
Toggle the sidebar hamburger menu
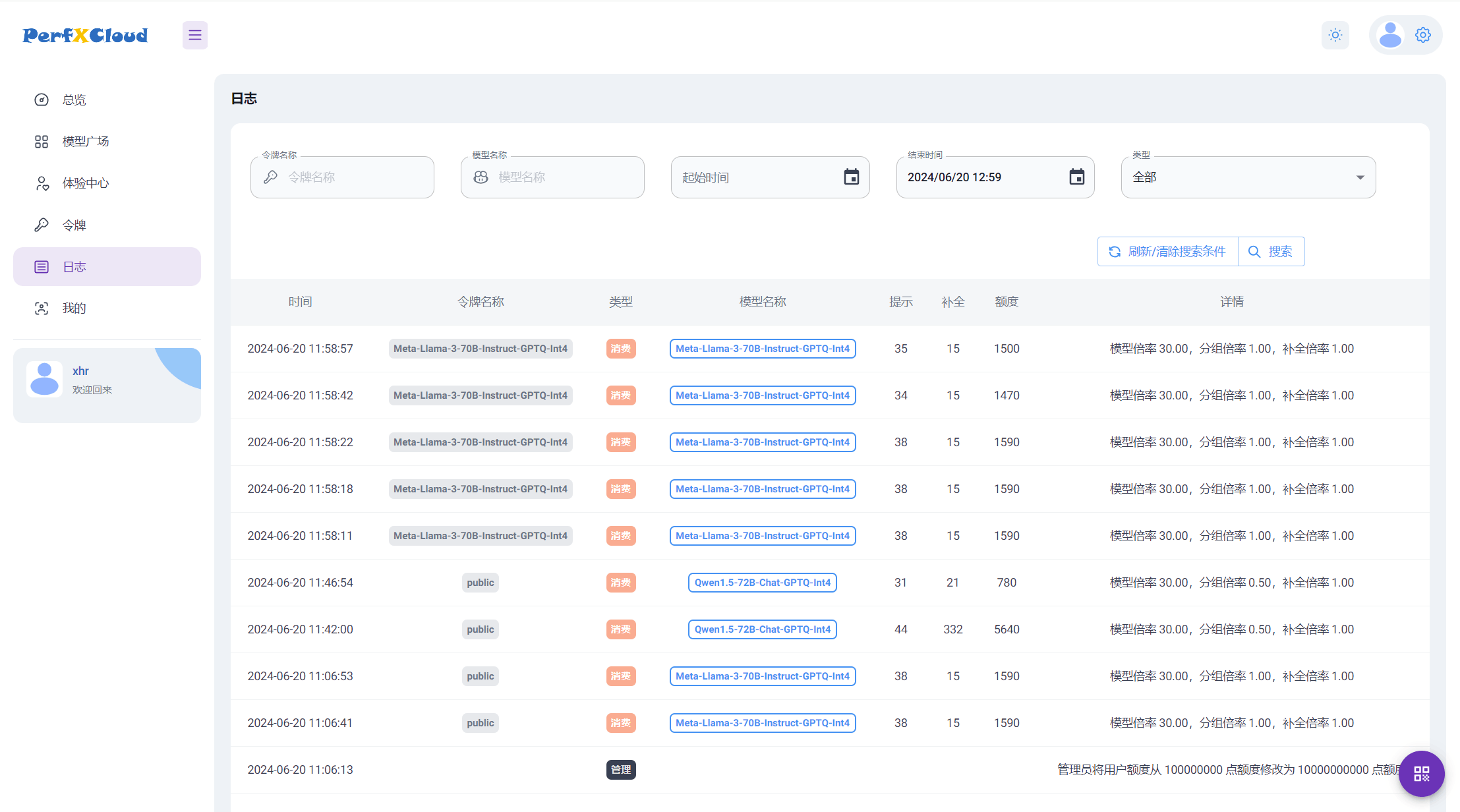tap(195, 35)
